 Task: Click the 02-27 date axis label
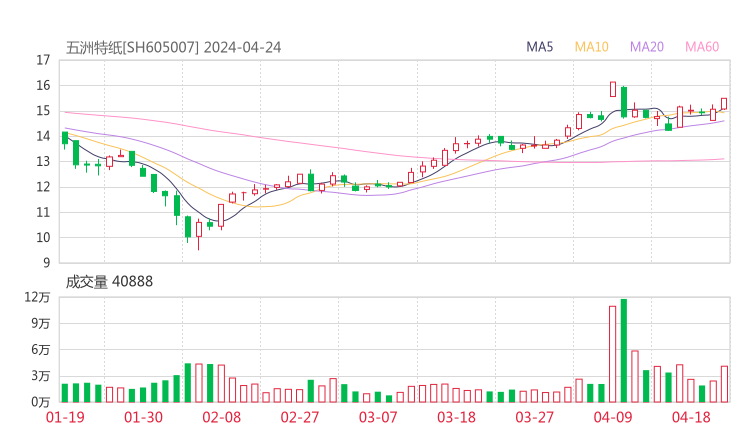tap(300, 417)
